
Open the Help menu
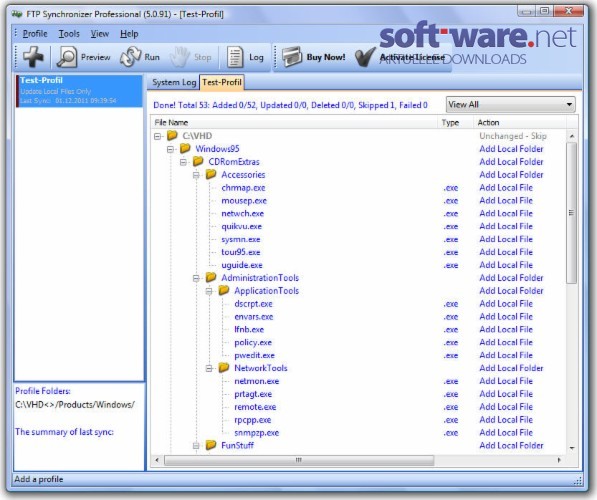pos(129,34)
